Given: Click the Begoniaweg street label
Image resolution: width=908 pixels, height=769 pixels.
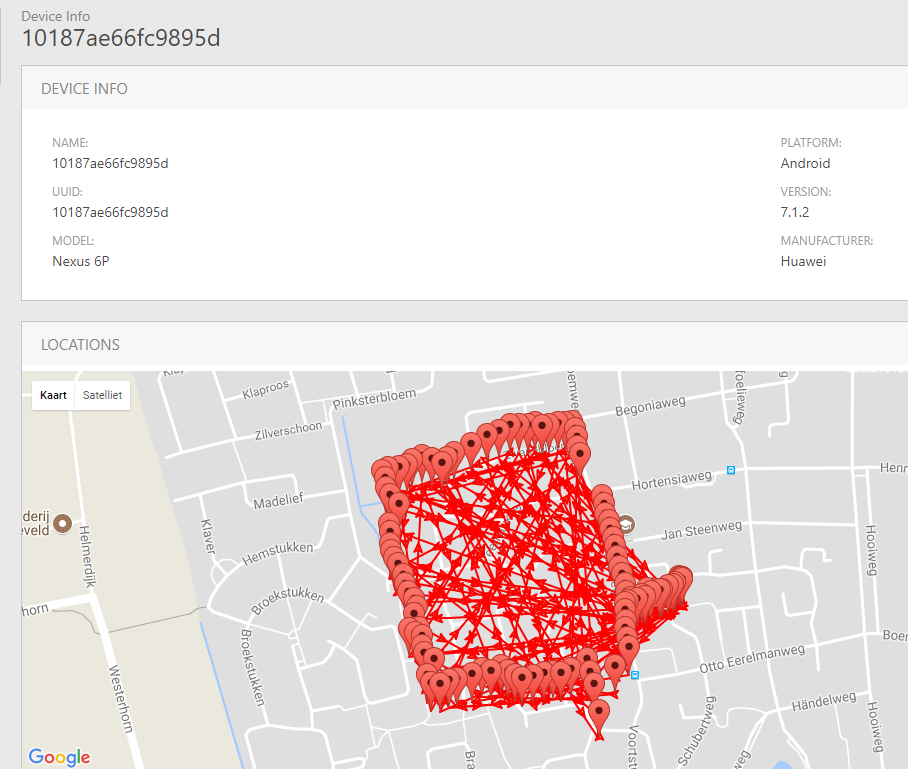Looking at the screenshot, I should pos(650,406).
